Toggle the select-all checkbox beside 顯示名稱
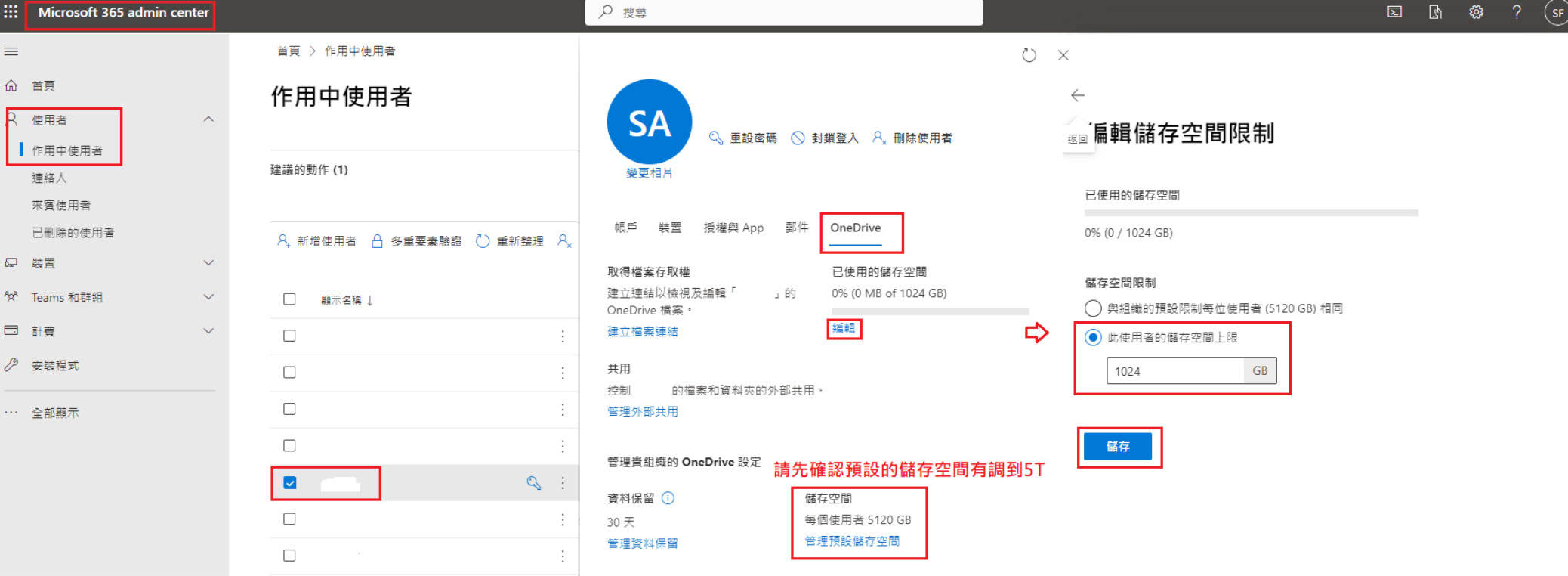1568x576 pixels. coord(289,299)
